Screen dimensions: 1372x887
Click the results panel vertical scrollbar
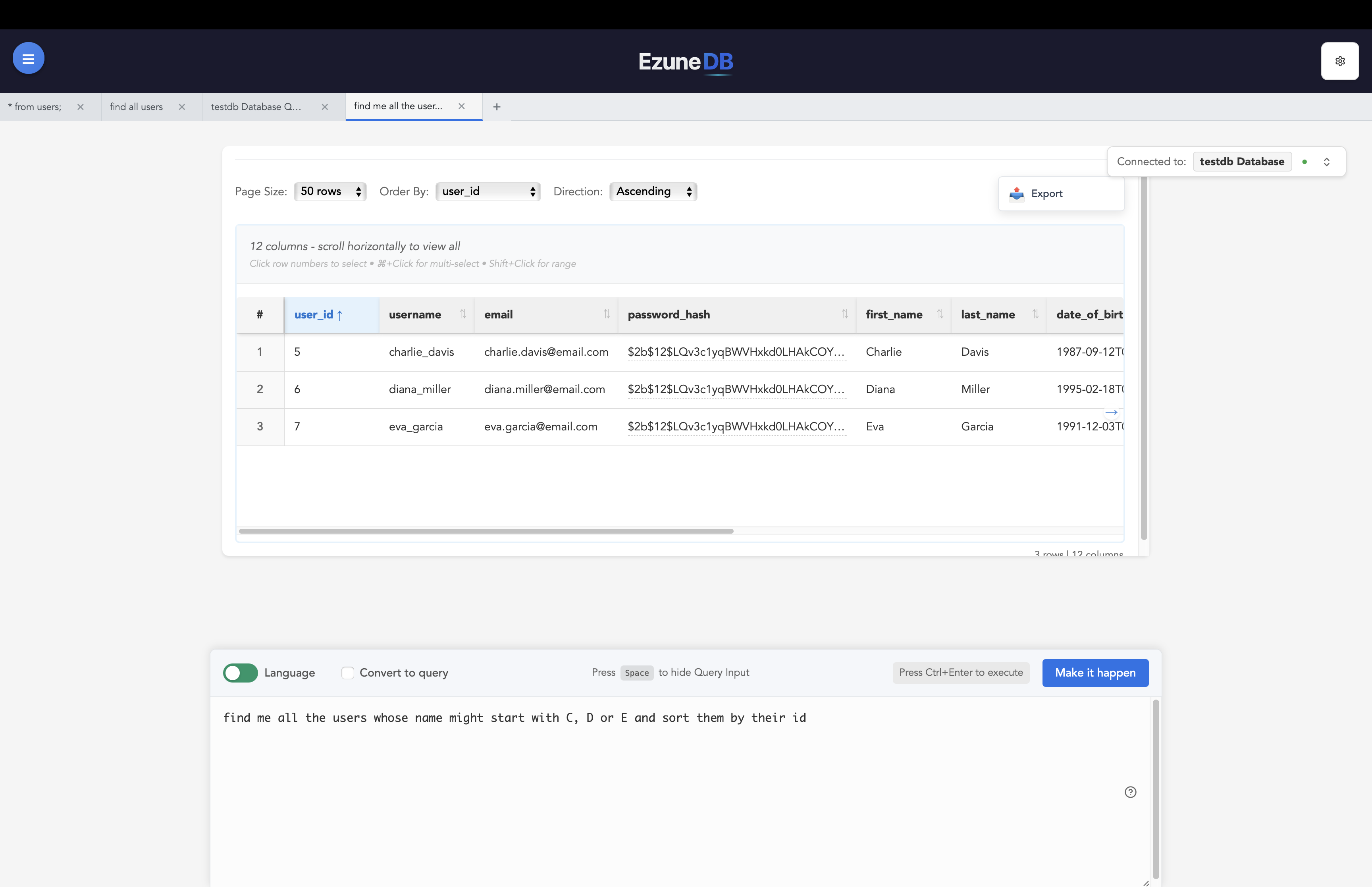pos(1144,357)
